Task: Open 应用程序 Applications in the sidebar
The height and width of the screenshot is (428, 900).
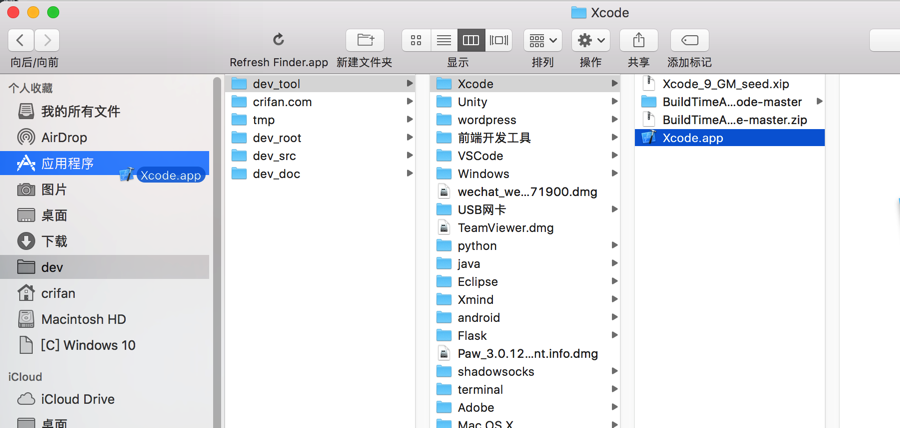Action: 104,164
